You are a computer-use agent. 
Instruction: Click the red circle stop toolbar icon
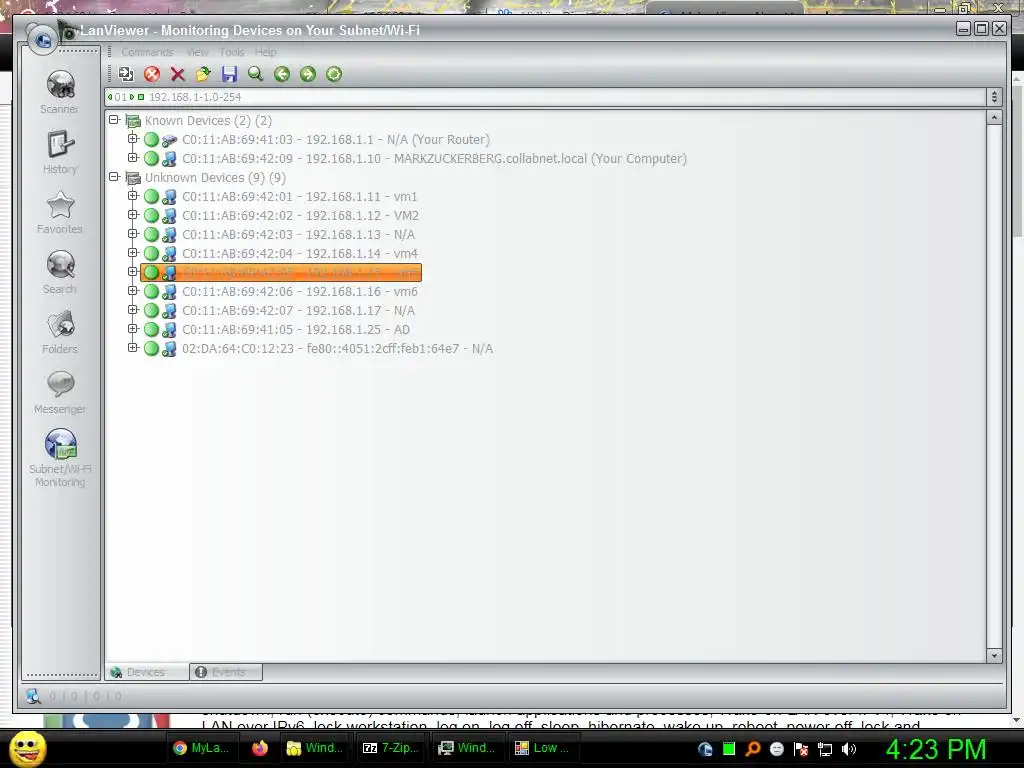click(152, 74)
